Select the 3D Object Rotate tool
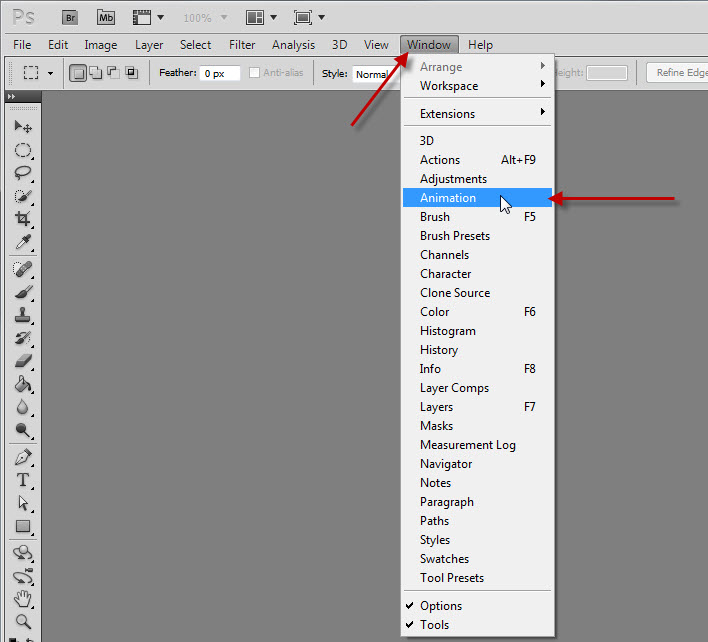 tap(23, 554)
